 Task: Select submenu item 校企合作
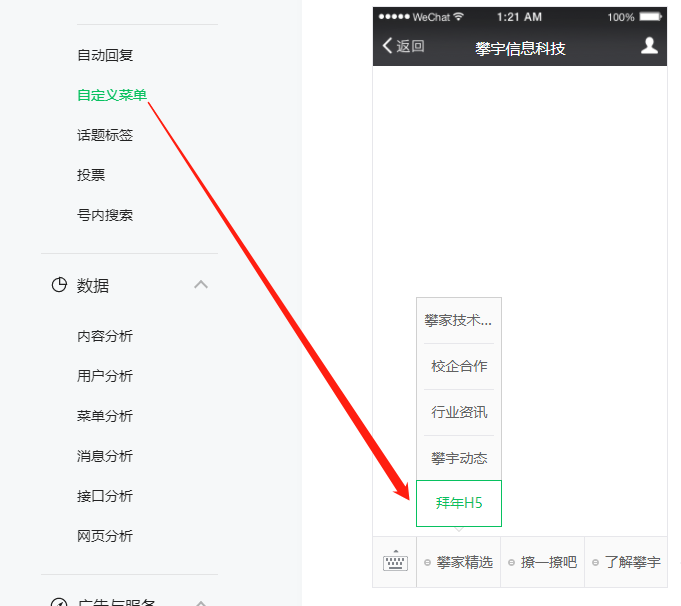(459, 366)
